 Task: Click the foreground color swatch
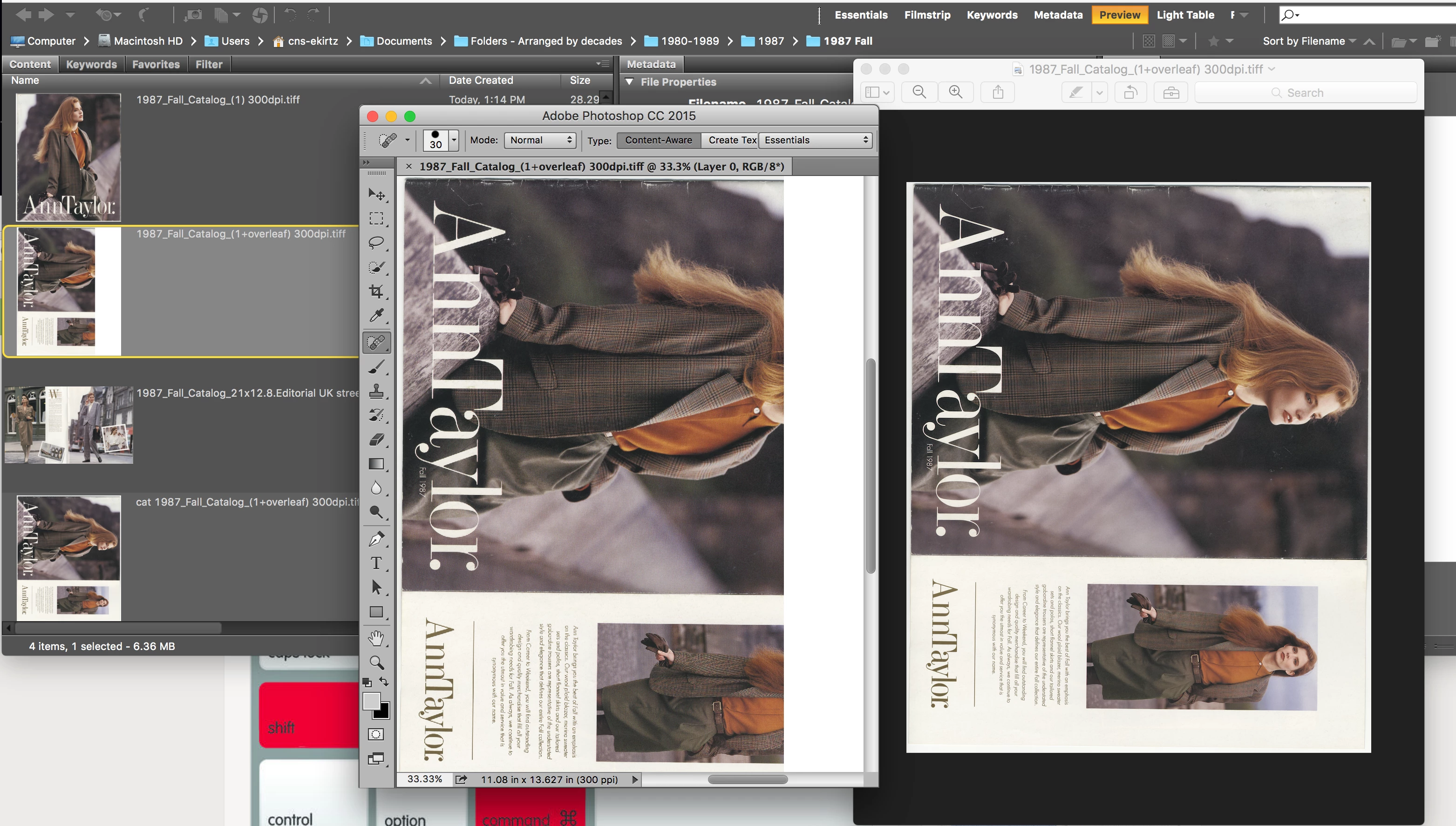[371, 701]
